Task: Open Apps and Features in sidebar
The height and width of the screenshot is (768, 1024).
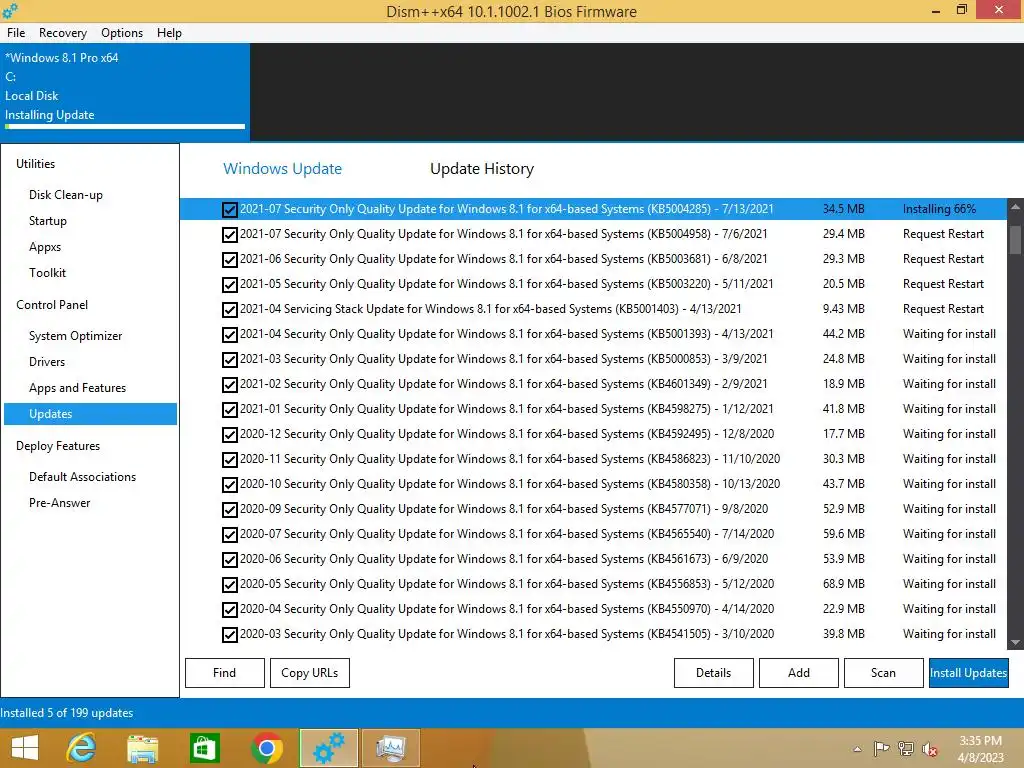Action: tap(77, 388)
